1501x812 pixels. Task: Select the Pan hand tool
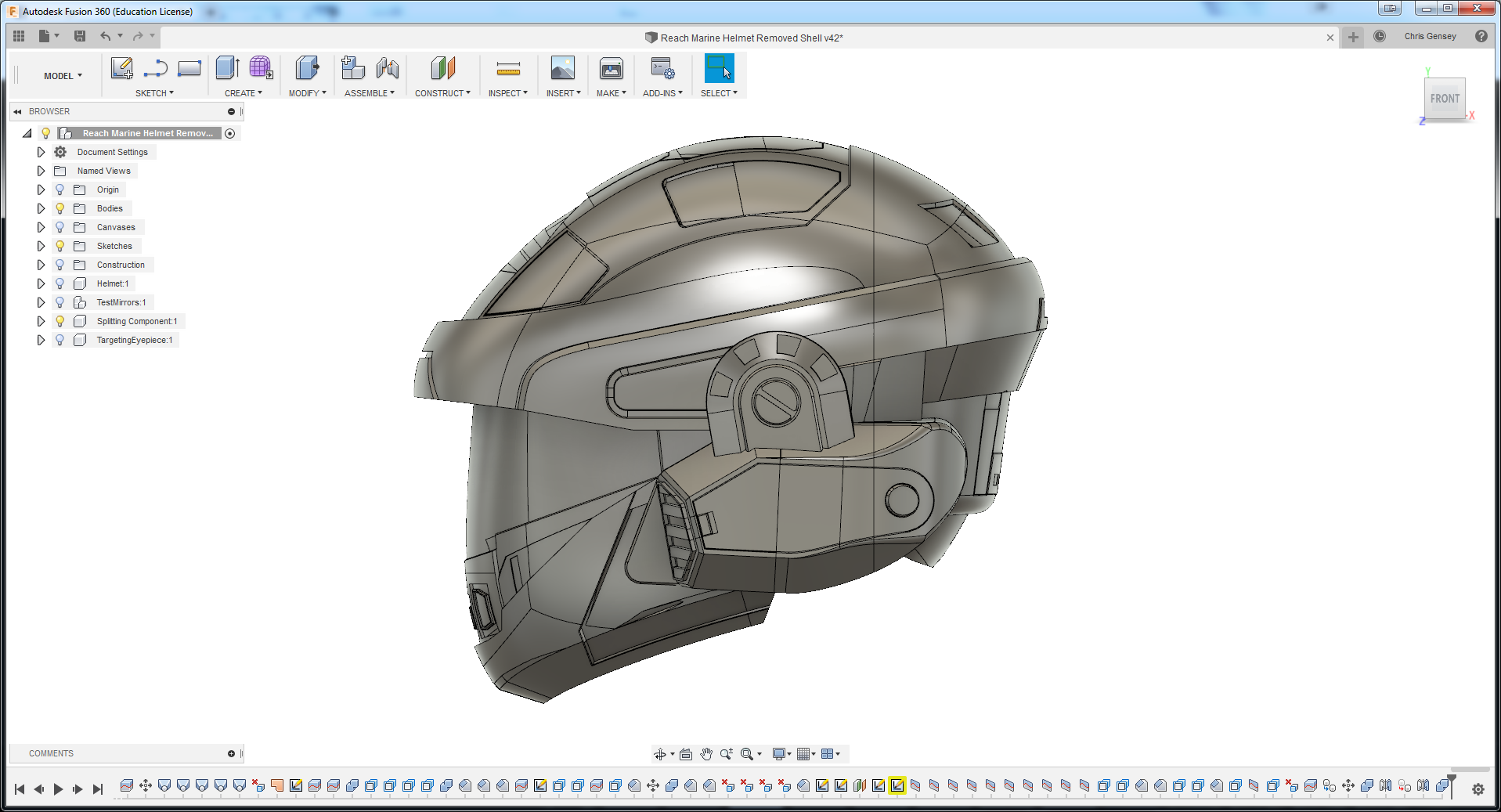tap(706, 754)
